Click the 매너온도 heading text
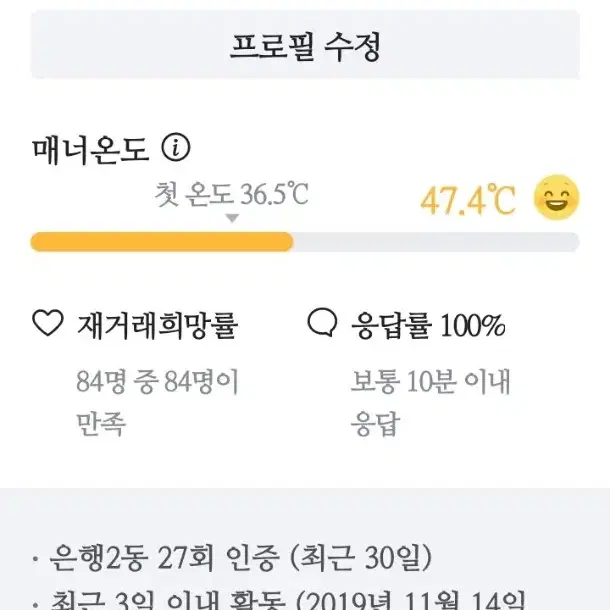Screen dimensions: 610x610 pyautogui.click(x=91, y=149)
